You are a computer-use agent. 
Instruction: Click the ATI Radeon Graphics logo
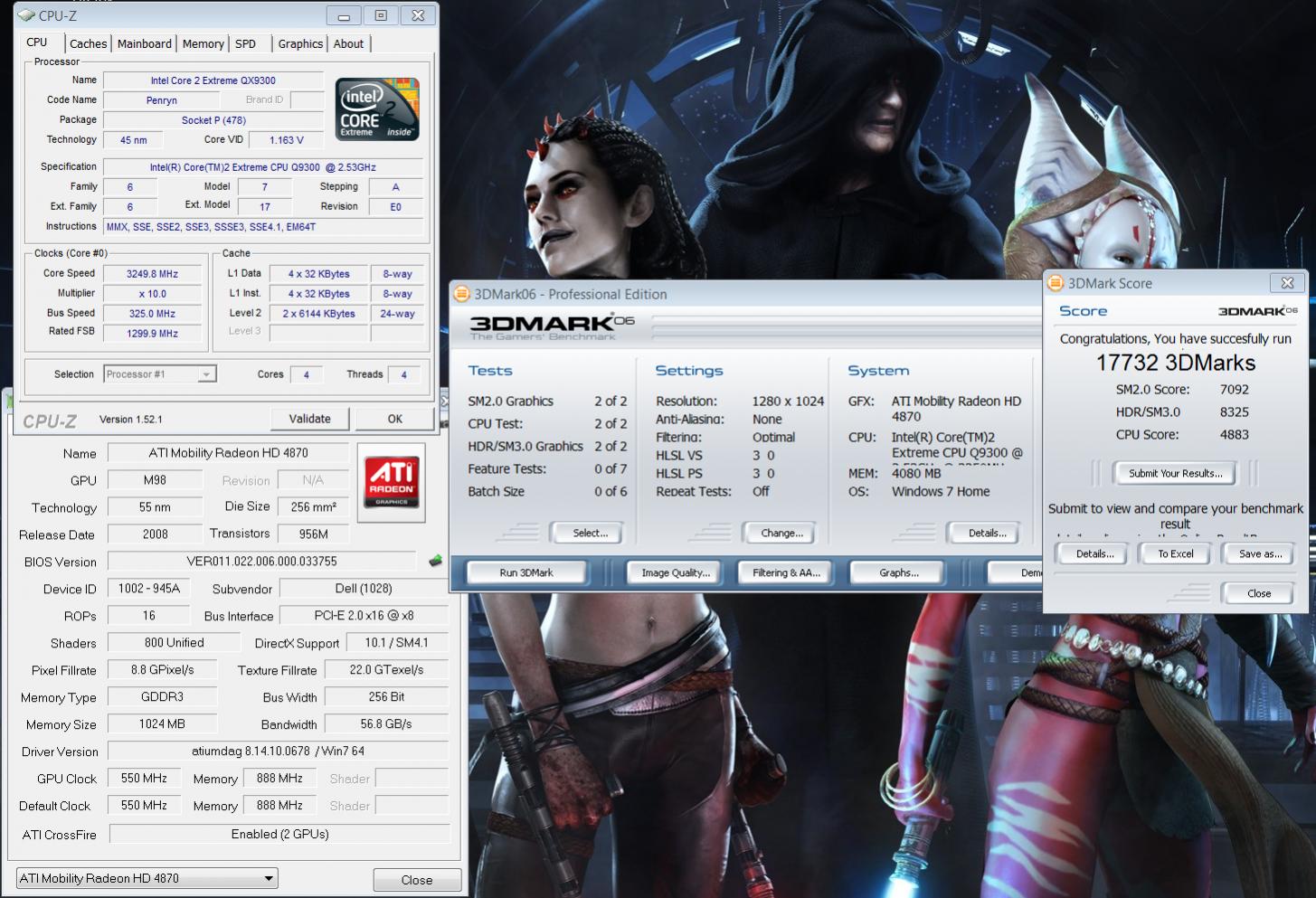coord(392,482)
